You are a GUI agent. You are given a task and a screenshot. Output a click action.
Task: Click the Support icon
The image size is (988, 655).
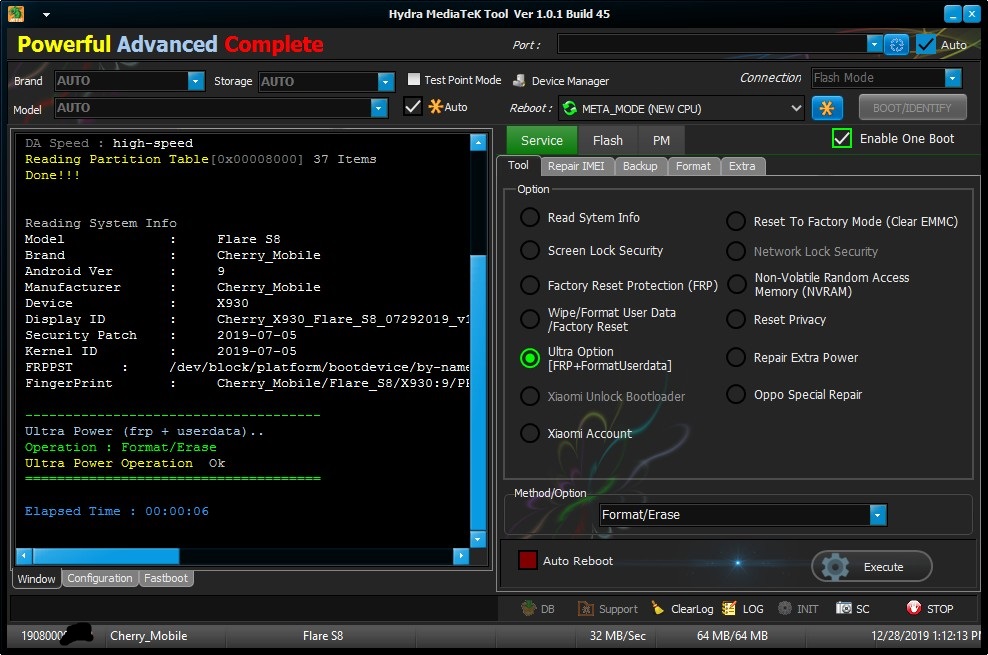pos(585,608)
